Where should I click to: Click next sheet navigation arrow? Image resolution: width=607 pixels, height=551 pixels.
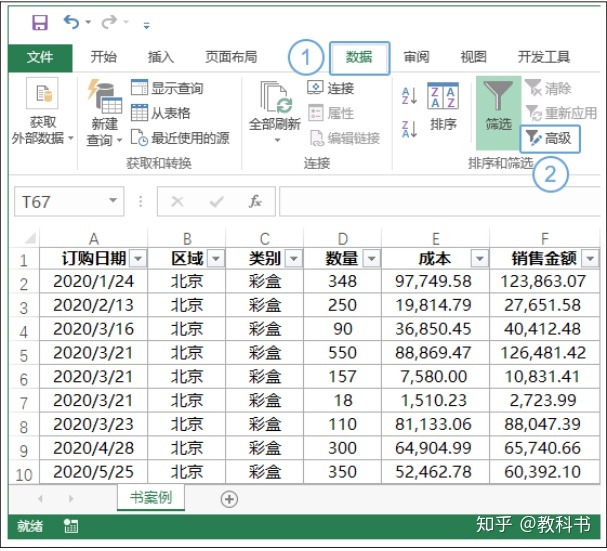coord(71,498)
